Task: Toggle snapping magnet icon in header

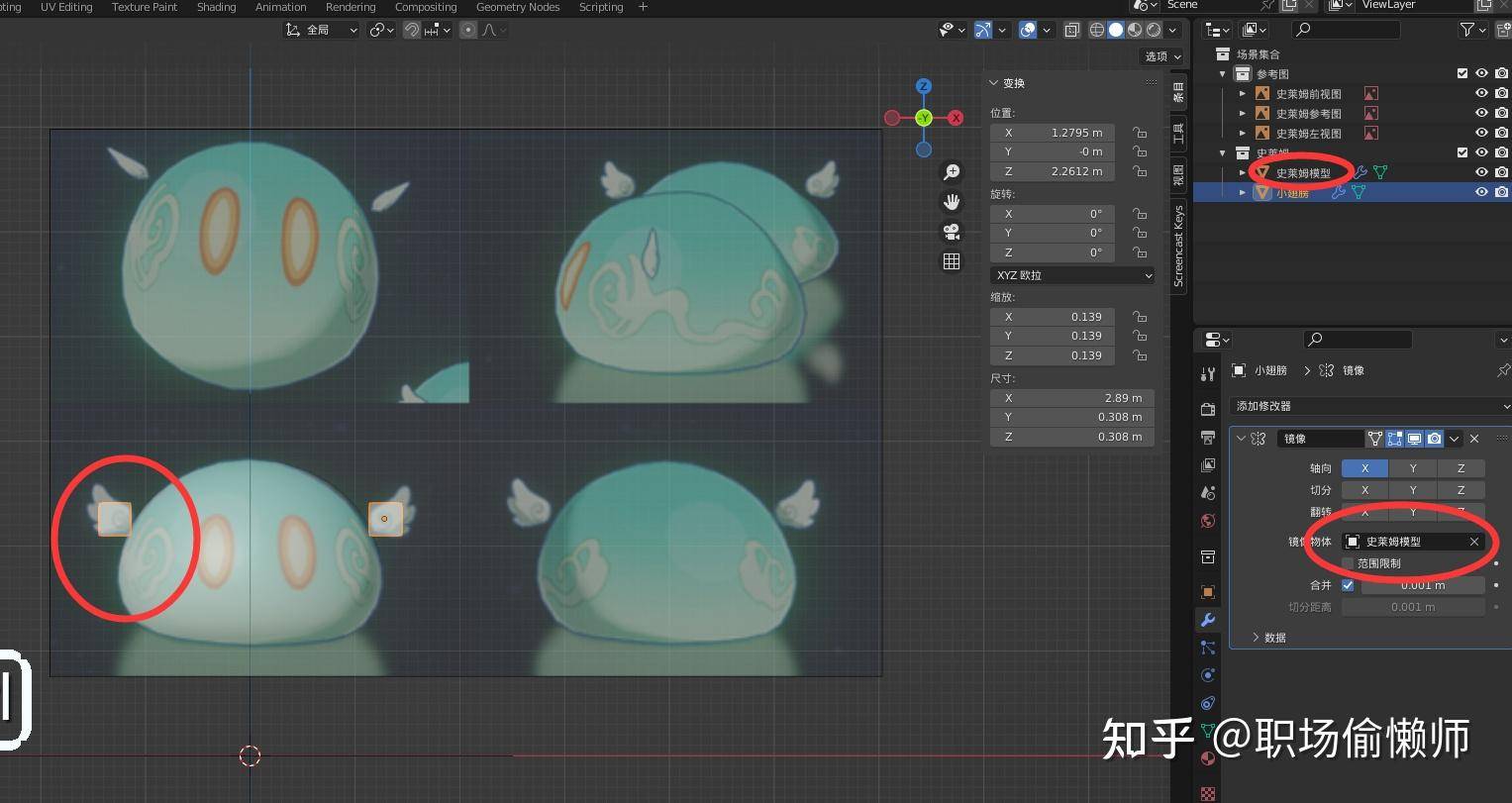Action: (x=412, y=30)
